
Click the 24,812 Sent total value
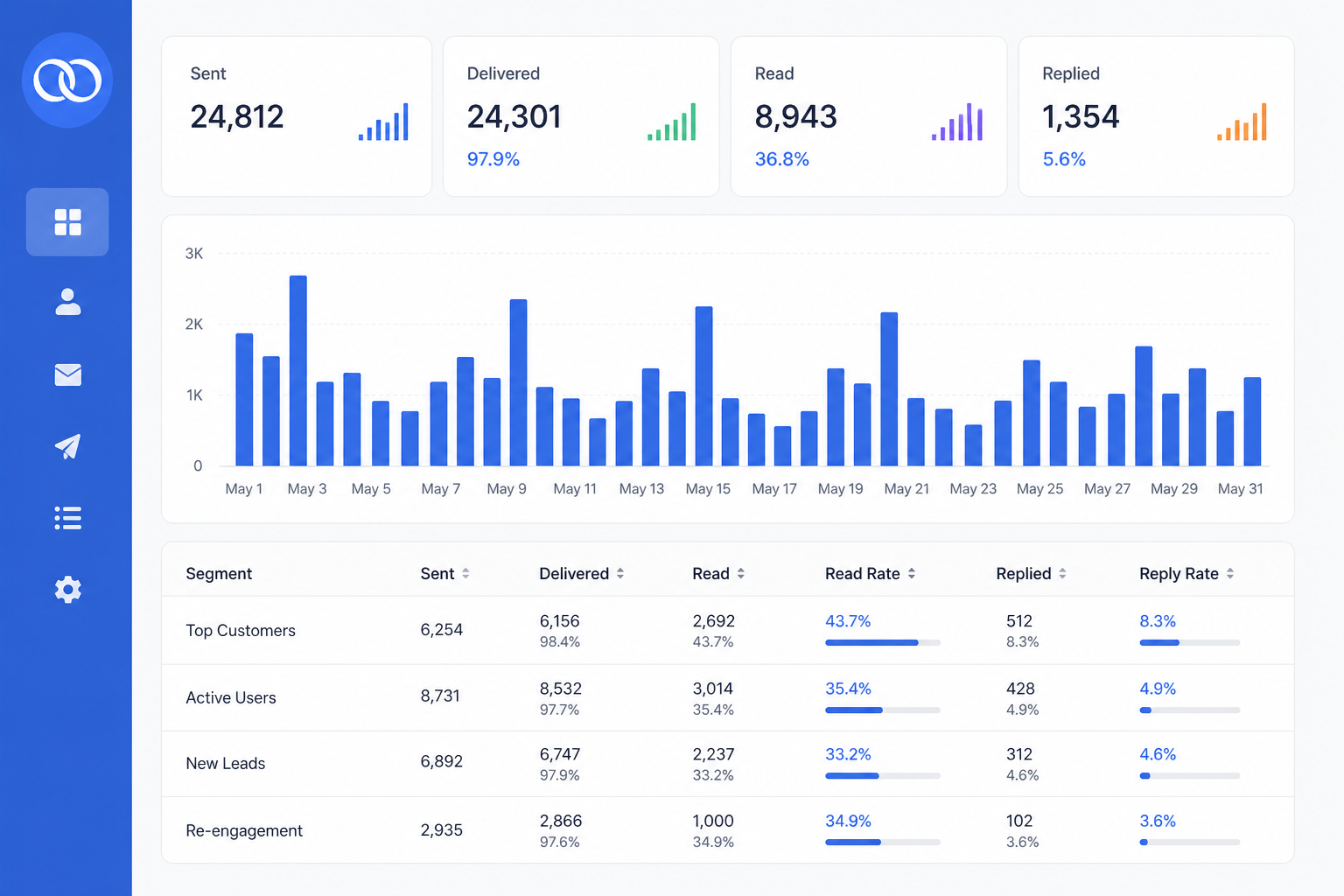point(237,116)
